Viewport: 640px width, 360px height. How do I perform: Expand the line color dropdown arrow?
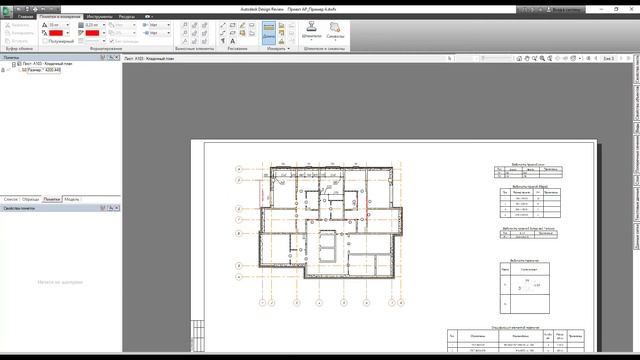(x=104, y=33)
